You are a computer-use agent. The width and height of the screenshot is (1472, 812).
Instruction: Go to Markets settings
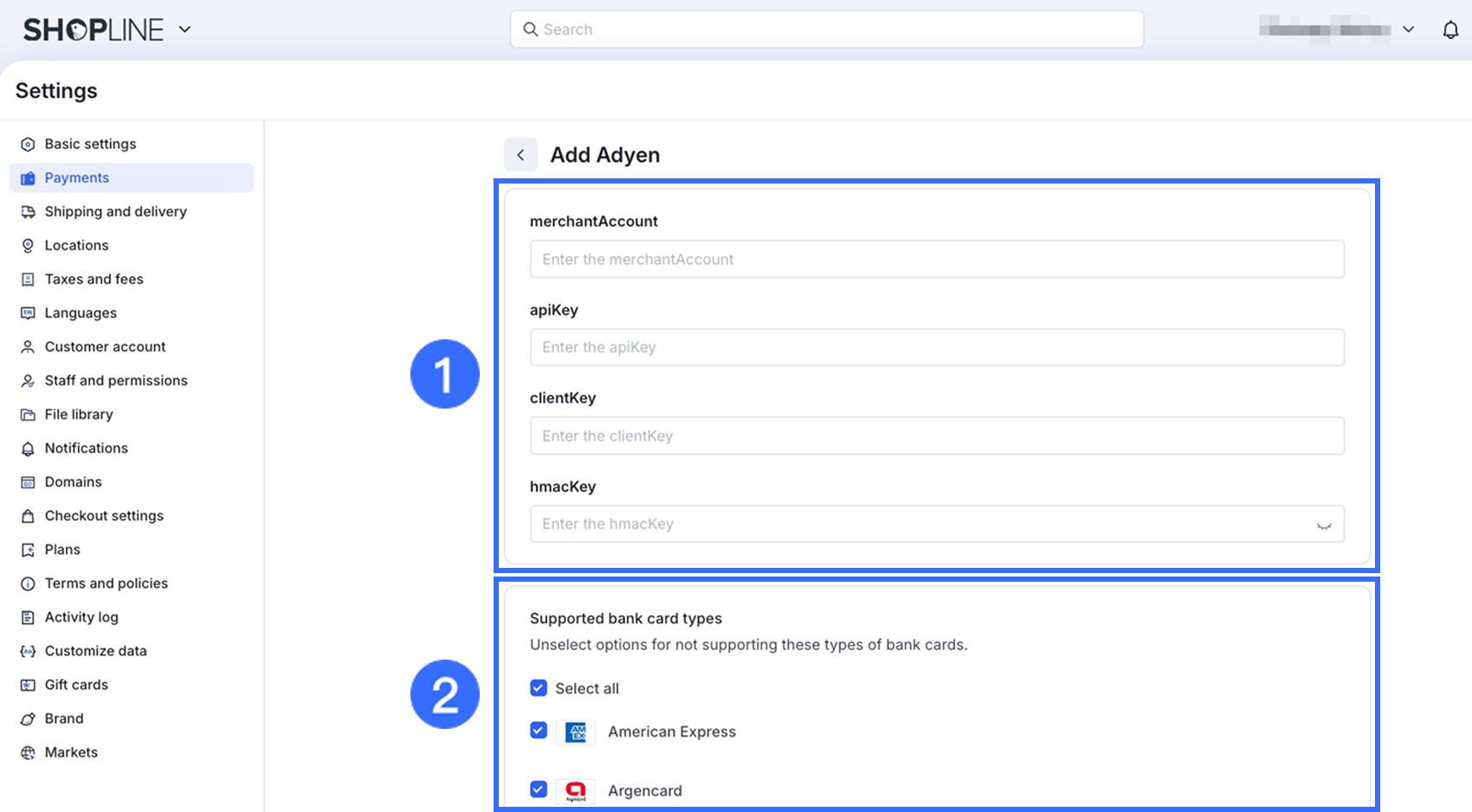pos(132,751)
